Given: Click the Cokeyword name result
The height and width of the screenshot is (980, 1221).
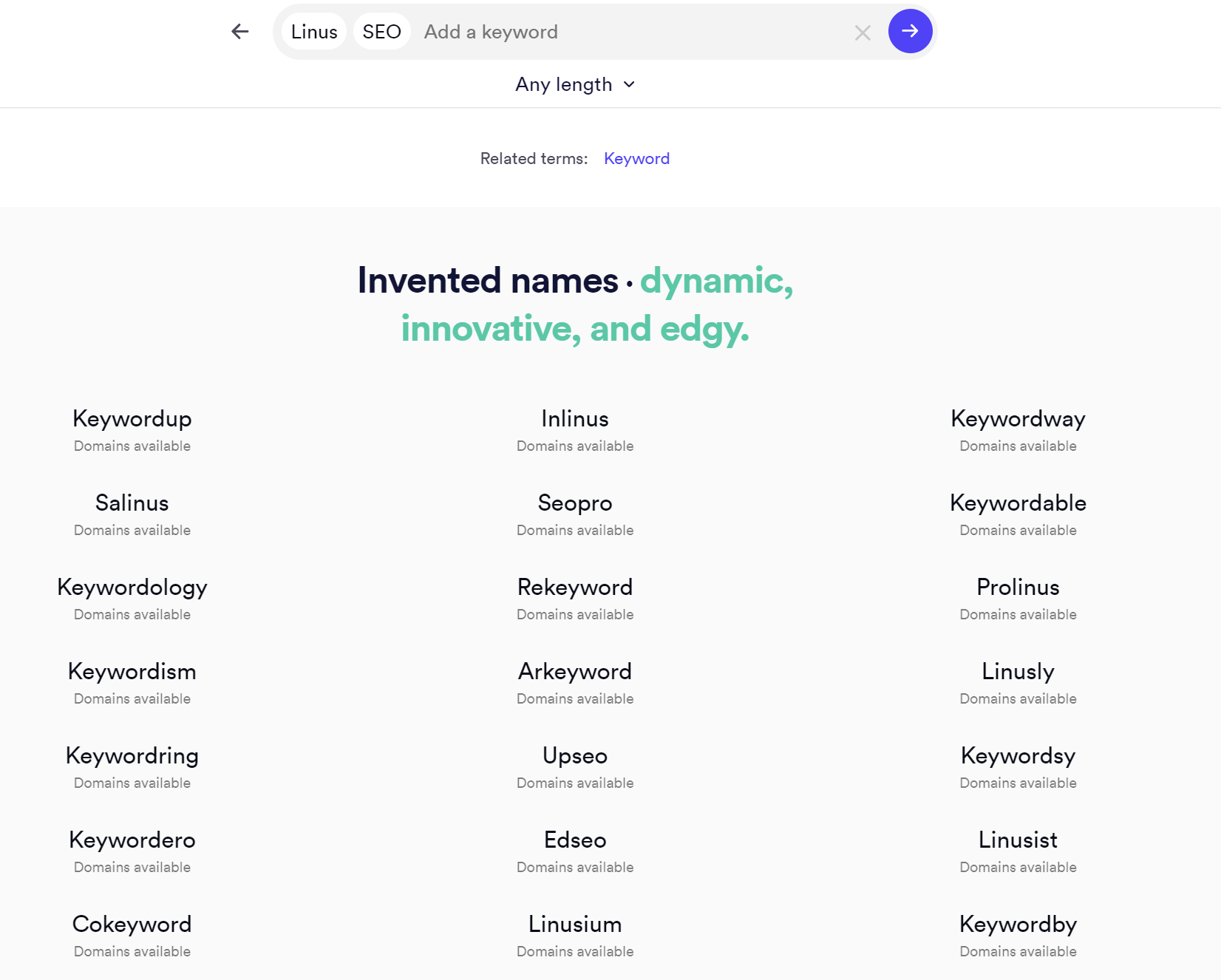Looking at the screenshot, I should (132, 925).
